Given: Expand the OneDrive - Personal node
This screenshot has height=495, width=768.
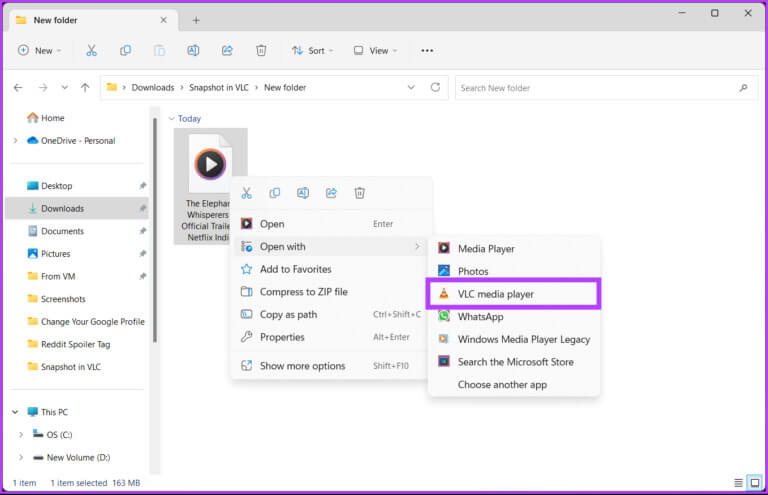Looking at the screenshot, I should pyautogui.click(x=15, y=141).
